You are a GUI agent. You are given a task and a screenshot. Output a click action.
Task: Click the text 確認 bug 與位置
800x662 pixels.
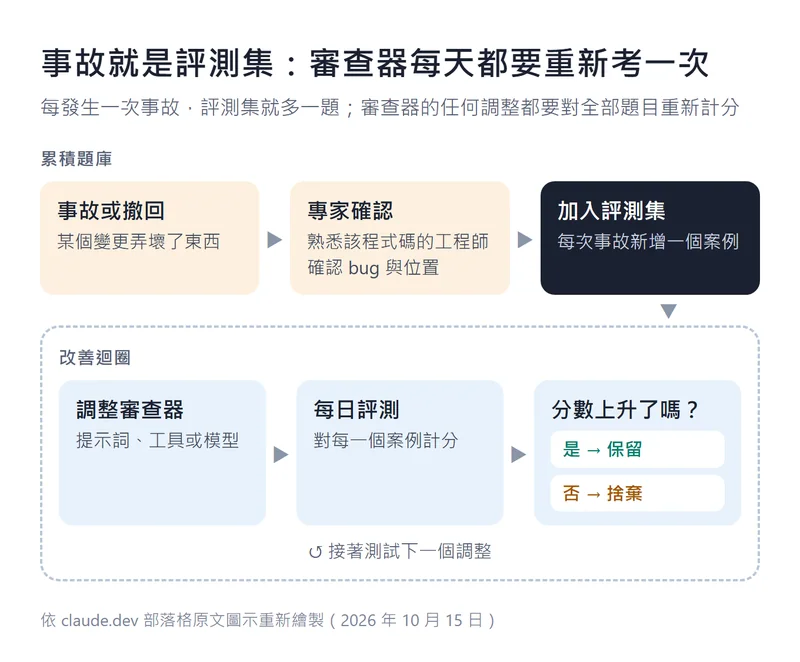pos(373,267)
